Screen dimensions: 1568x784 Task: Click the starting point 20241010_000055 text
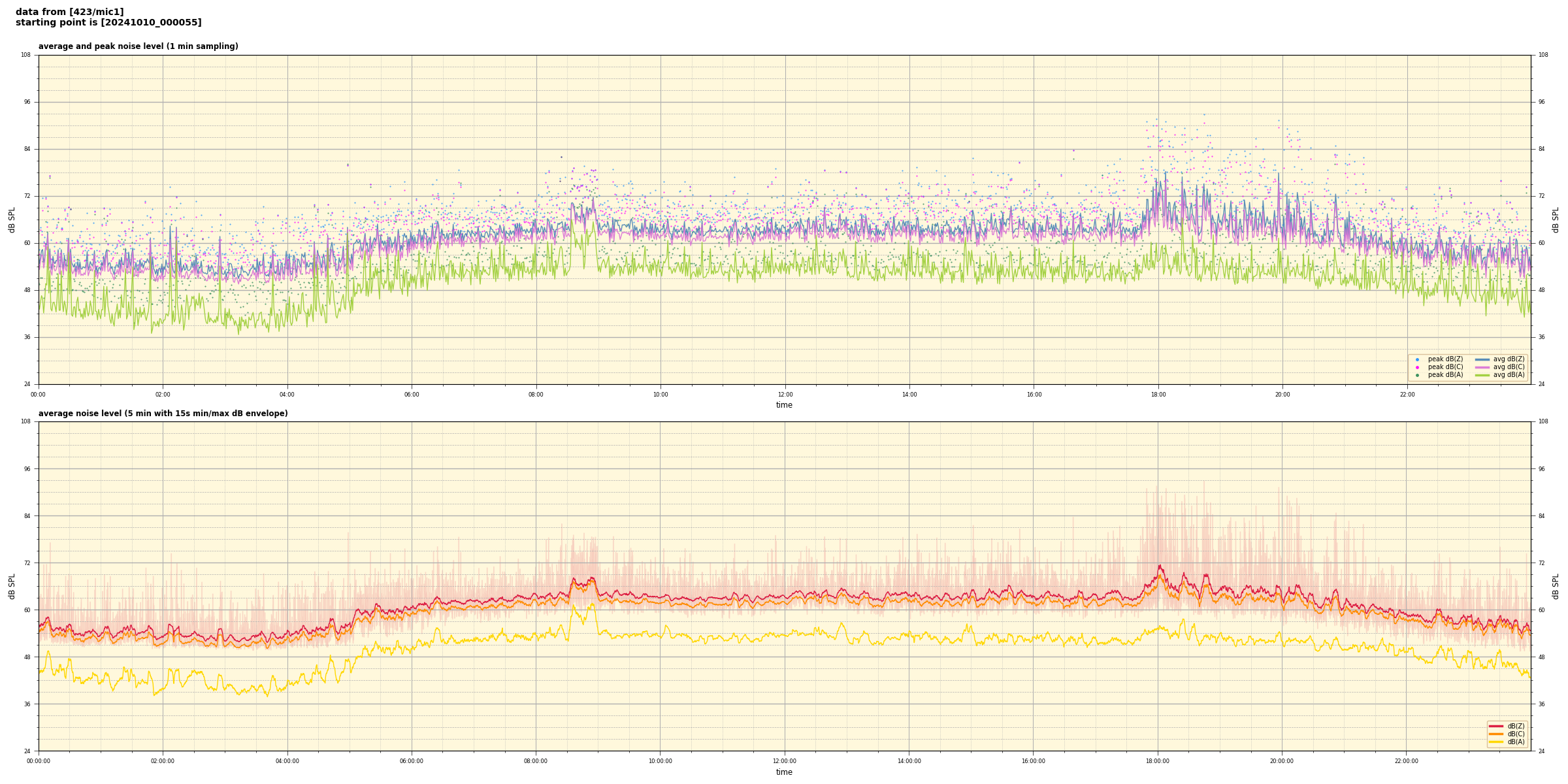coord(108,23)
